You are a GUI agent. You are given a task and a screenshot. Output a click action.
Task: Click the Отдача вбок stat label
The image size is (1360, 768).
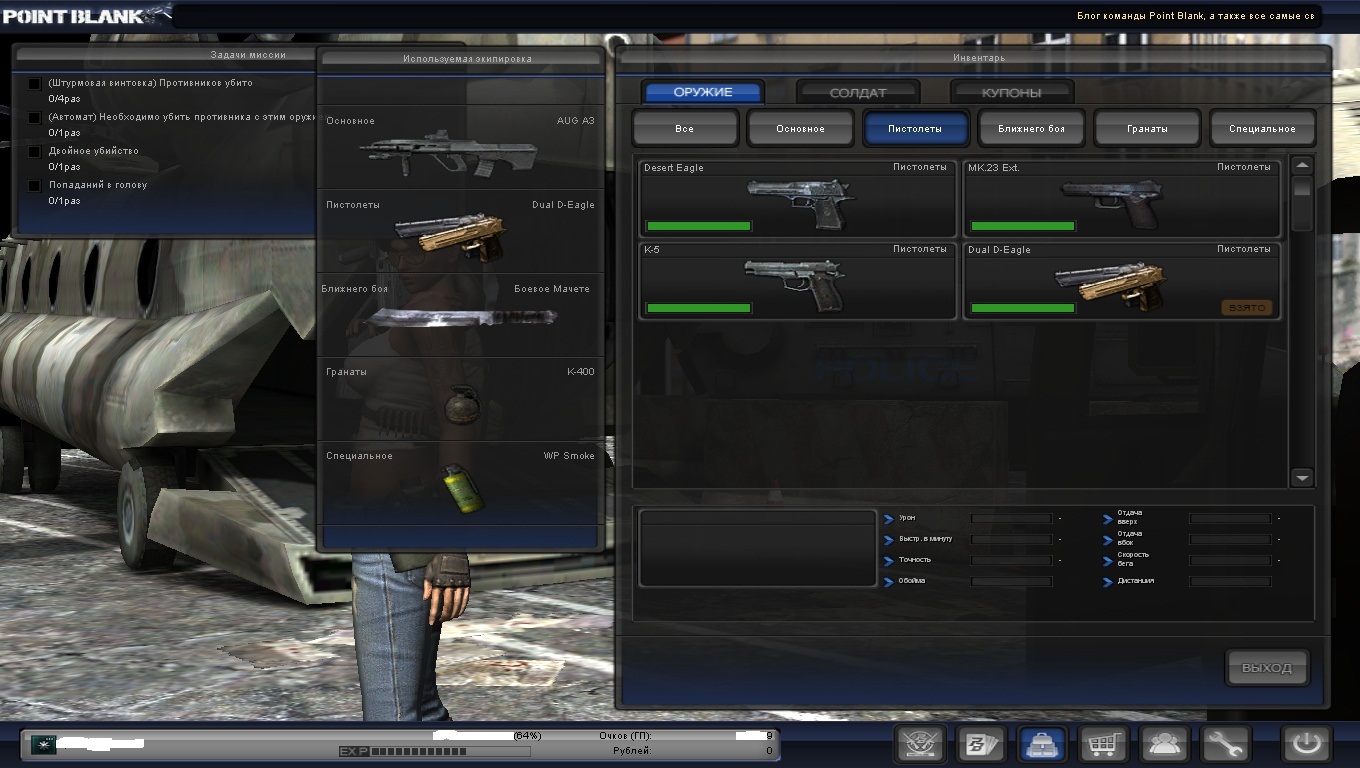[x=1130, y=538]
